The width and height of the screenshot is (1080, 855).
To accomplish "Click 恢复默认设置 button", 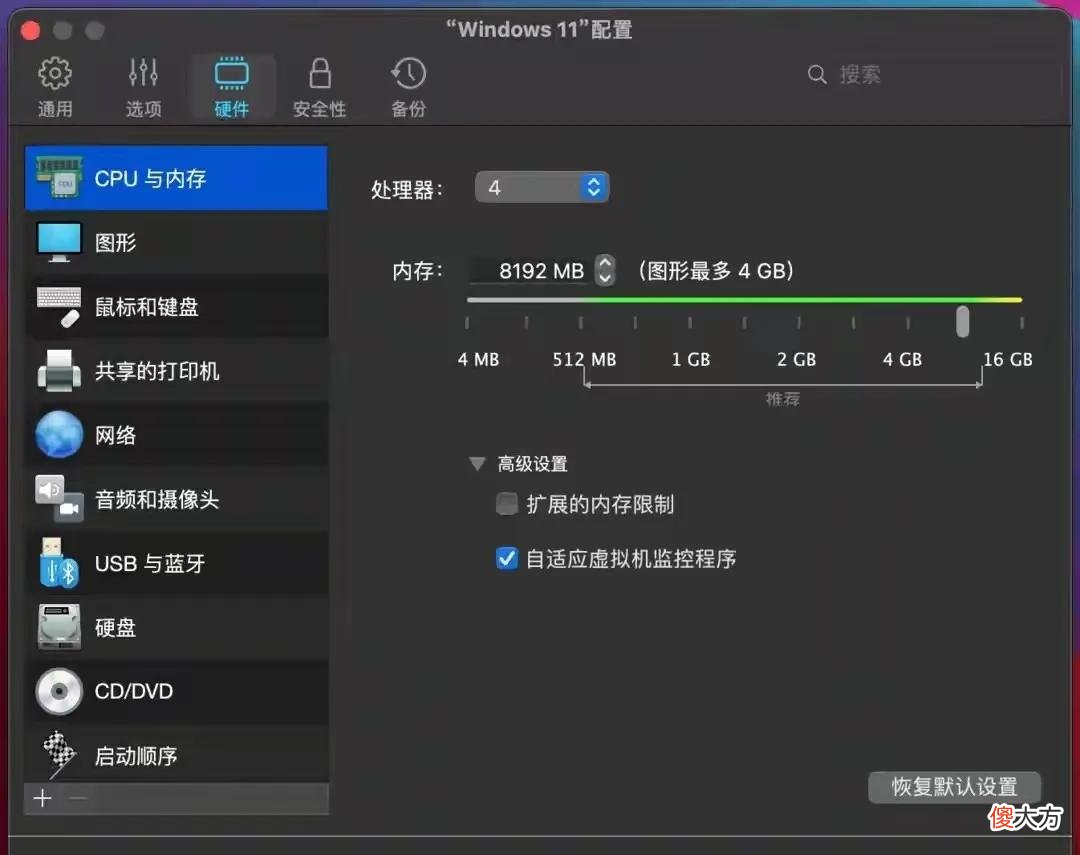I will click(955, 787).
